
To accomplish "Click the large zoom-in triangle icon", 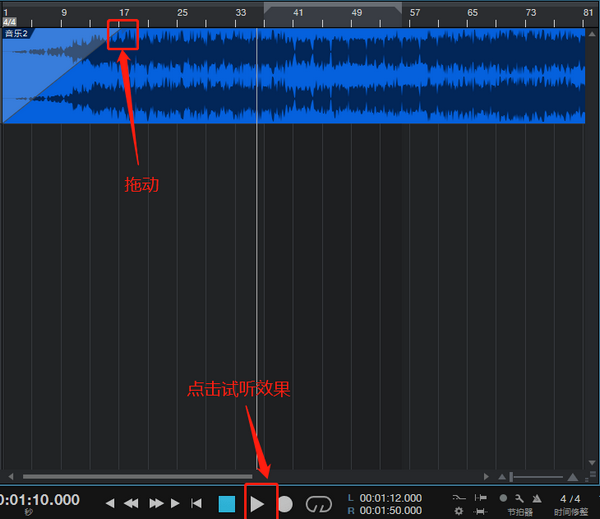I will click(573, 477).
